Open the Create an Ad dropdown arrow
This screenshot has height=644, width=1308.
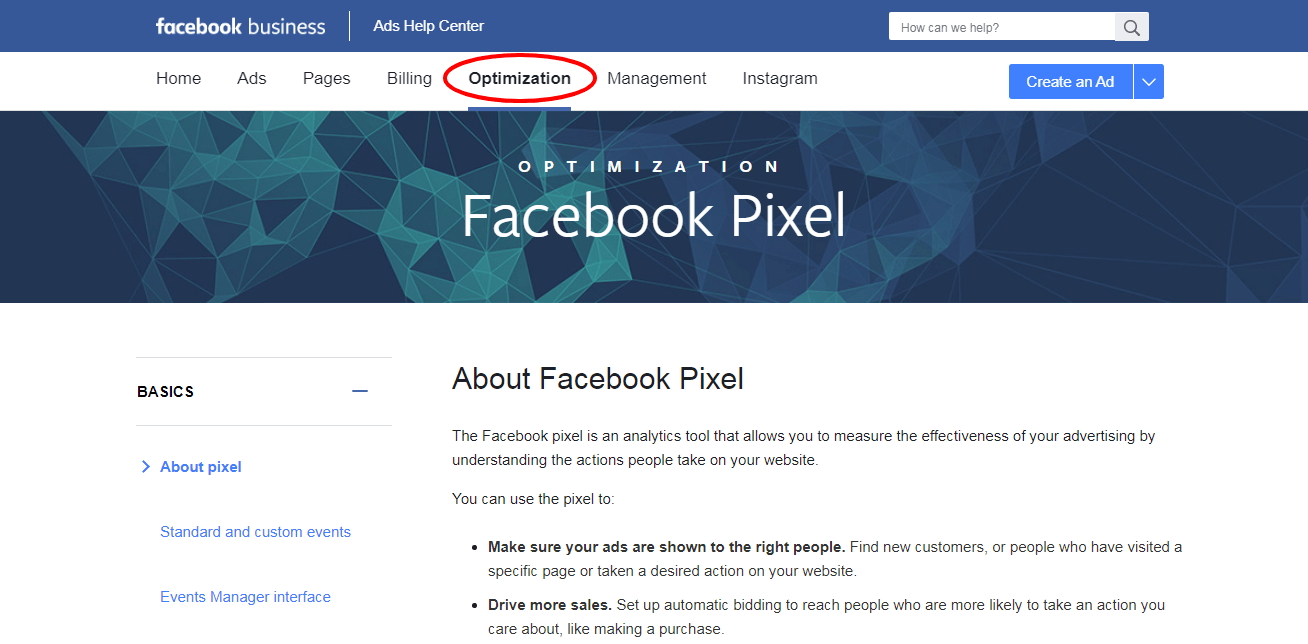[1149, 82]
